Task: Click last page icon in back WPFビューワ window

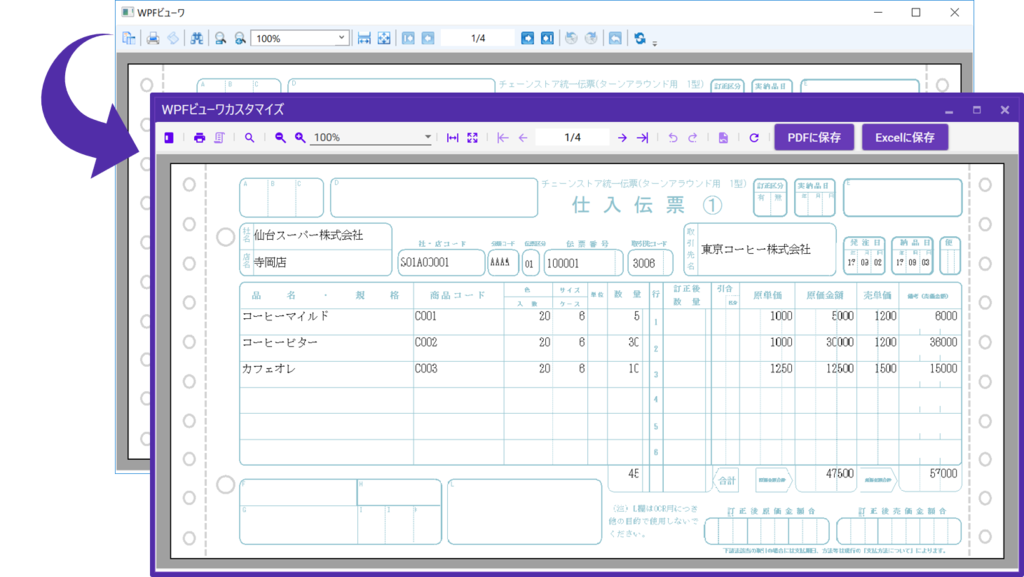Action: [547, 39]
